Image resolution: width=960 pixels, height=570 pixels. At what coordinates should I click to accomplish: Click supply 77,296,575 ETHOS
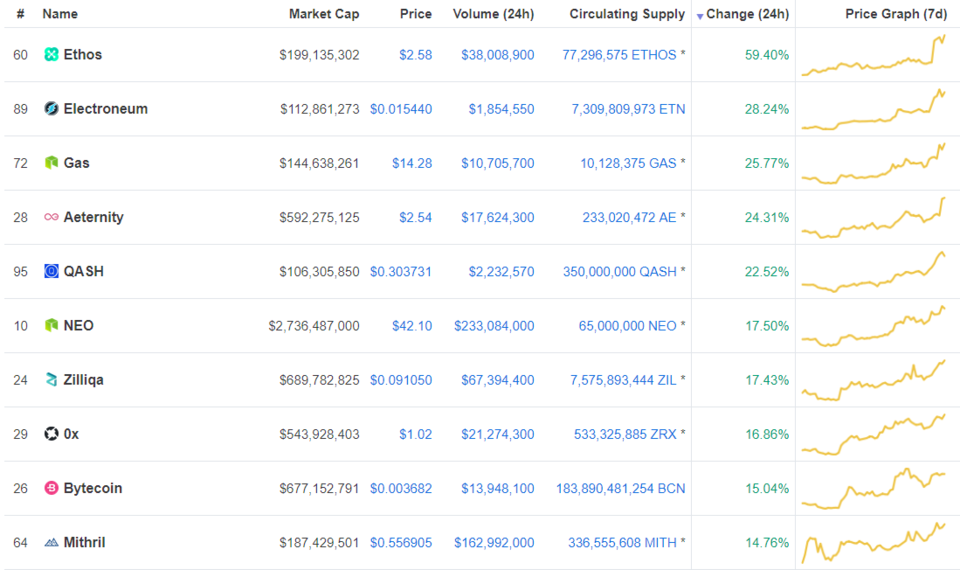pyautogui.click(x=619, y=55)
